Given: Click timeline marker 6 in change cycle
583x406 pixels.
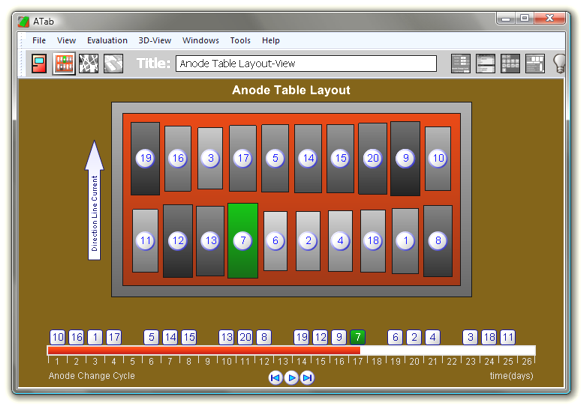Looking at the screenshot, I should [395, 337].
